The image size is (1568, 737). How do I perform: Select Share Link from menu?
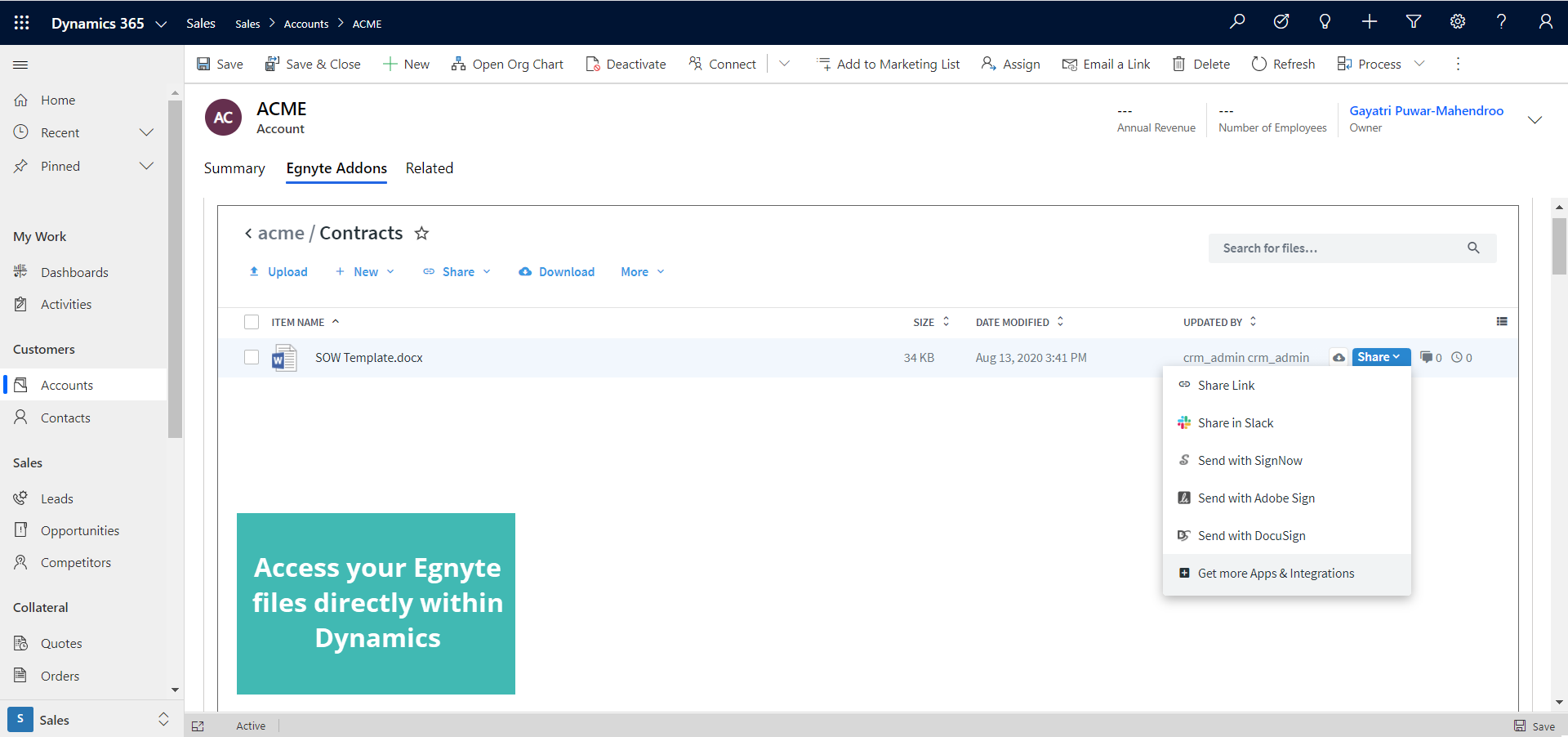pos(1287,386)
